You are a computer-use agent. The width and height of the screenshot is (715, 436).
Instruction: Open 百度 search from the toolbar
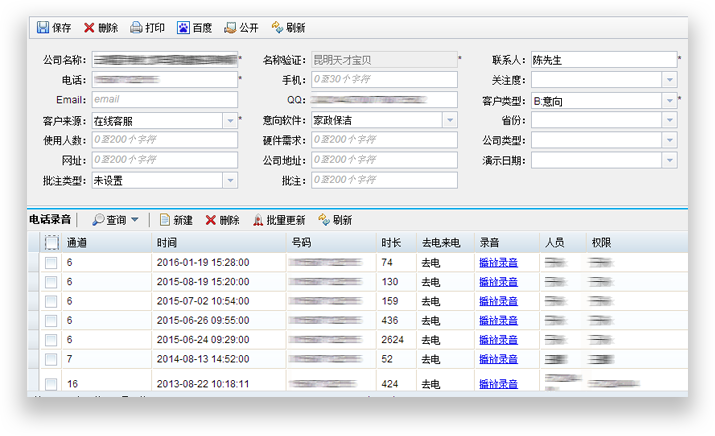point(183,28)
